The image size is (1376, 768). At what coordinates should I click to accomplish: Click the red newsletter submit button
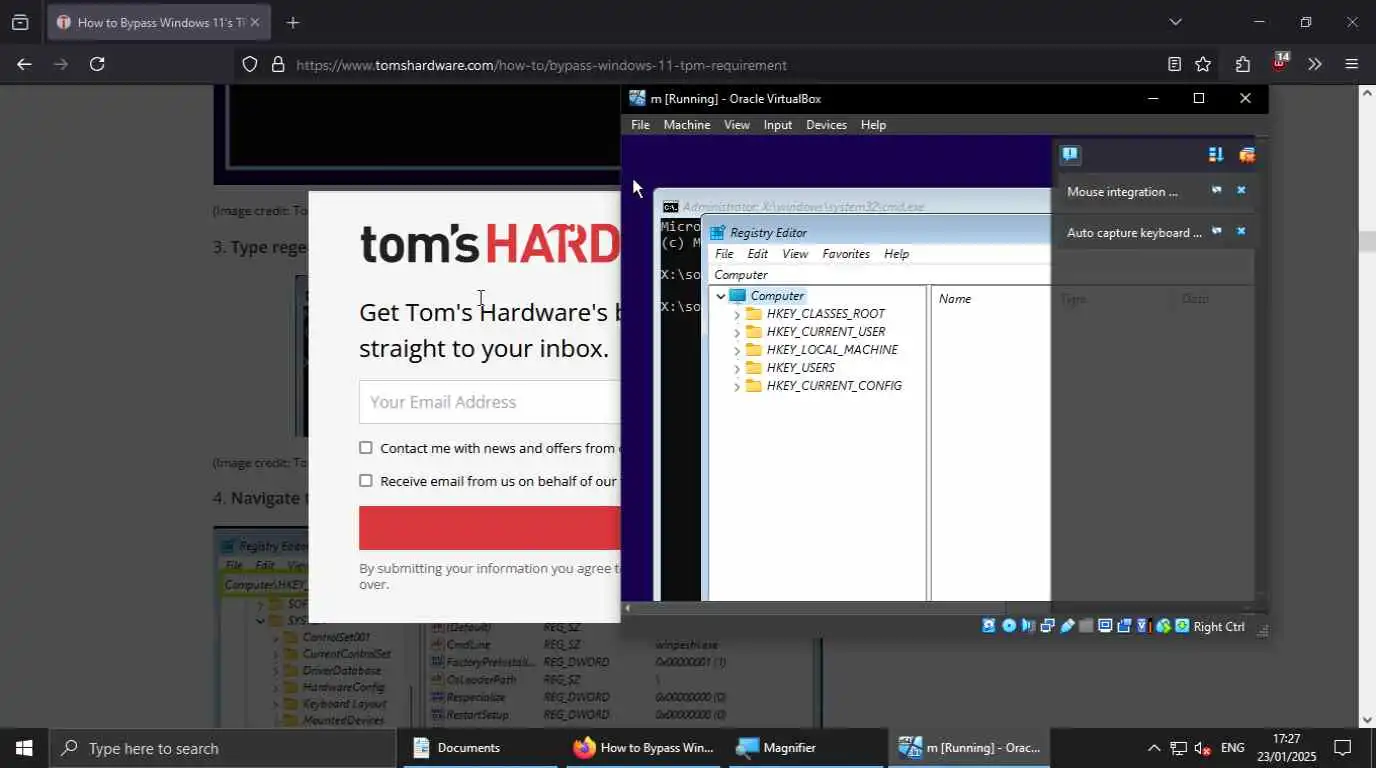[490, 528]
